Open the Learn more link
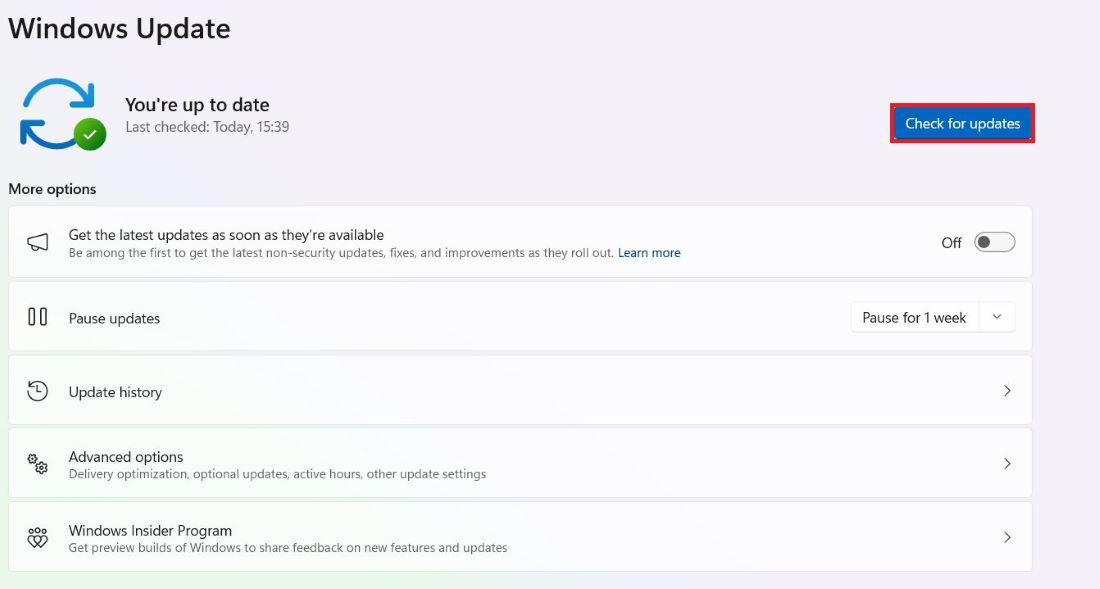The height and width of the screenshot is (589, 1100). (x=649, y=253)
